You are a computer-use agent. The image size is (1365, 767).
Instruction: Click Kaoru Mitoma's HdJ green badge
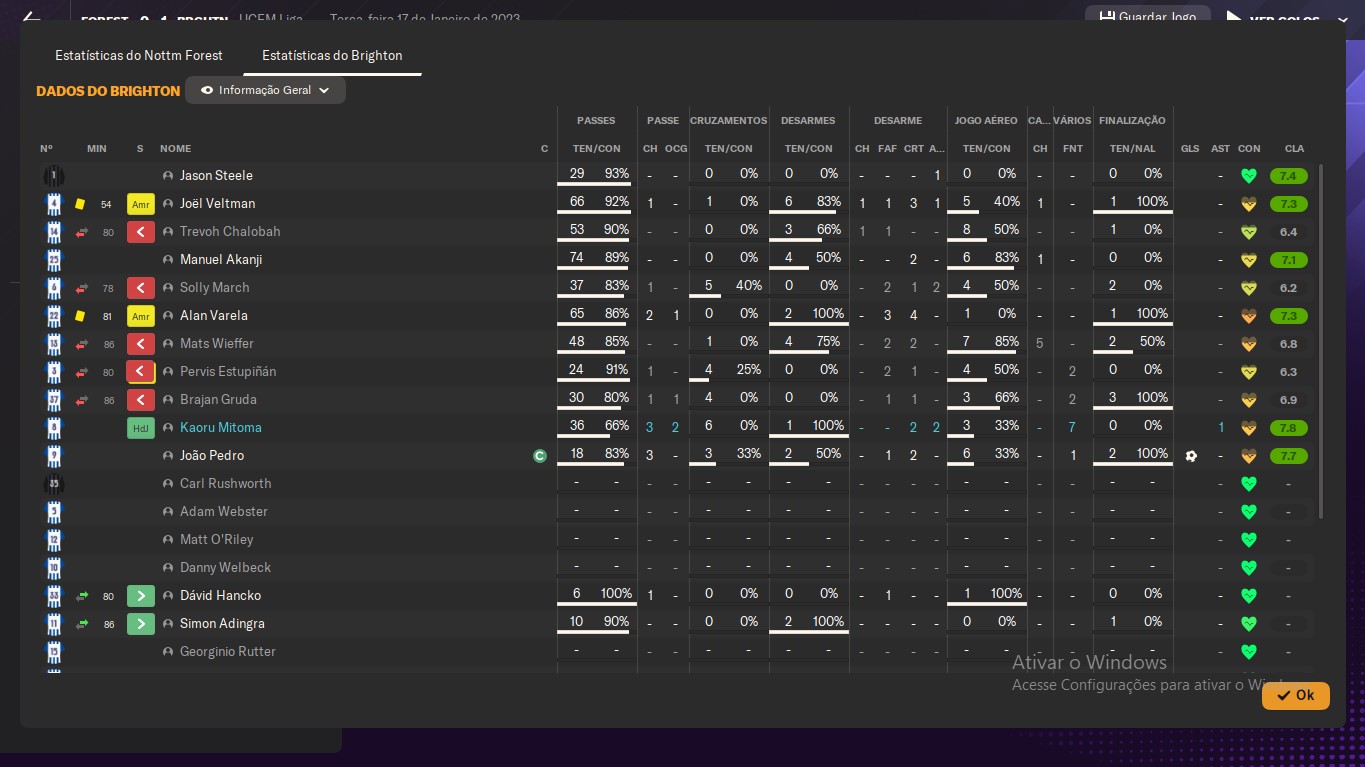(x=141, y=428)
